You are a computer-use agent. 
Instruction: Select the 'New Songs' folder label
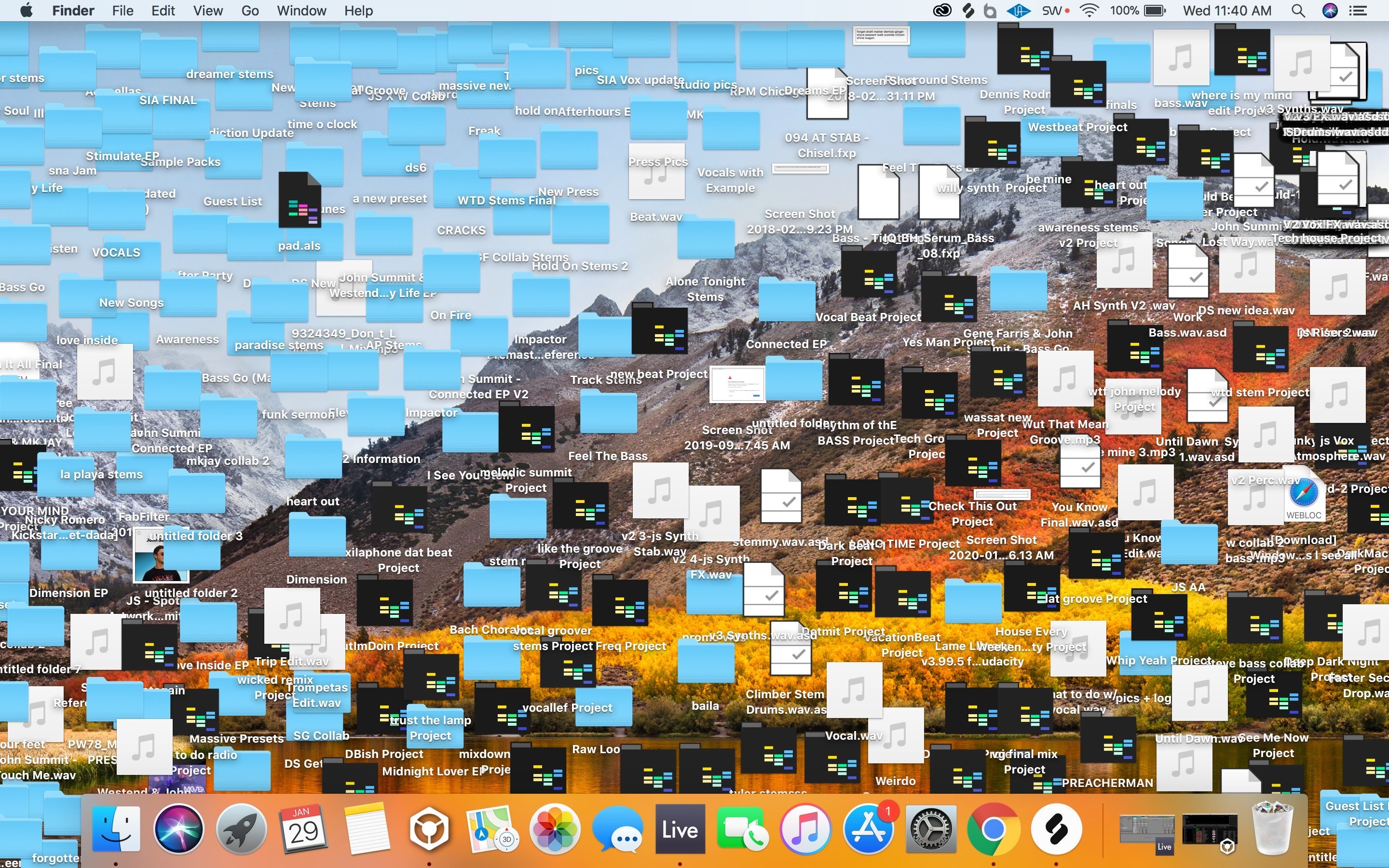point(132,302)
